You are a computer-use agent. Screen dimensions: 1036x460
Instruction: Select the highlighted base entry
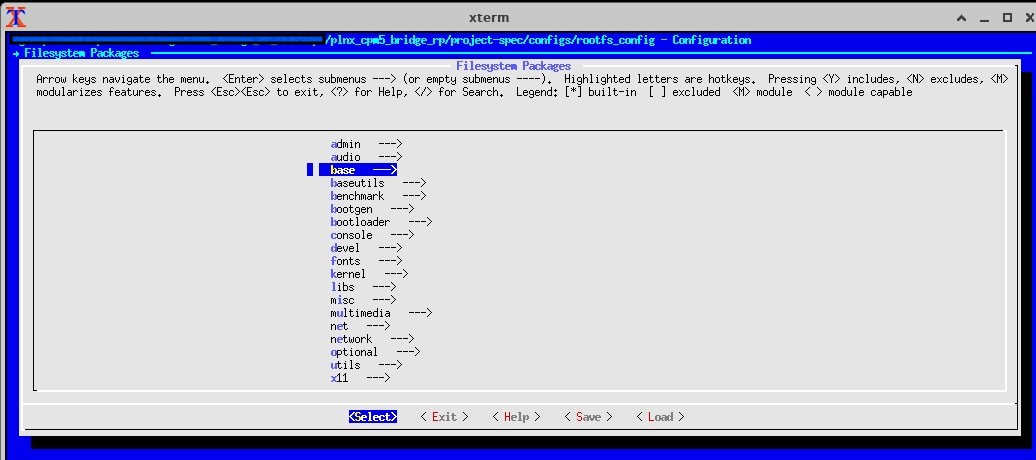(343, 170)
